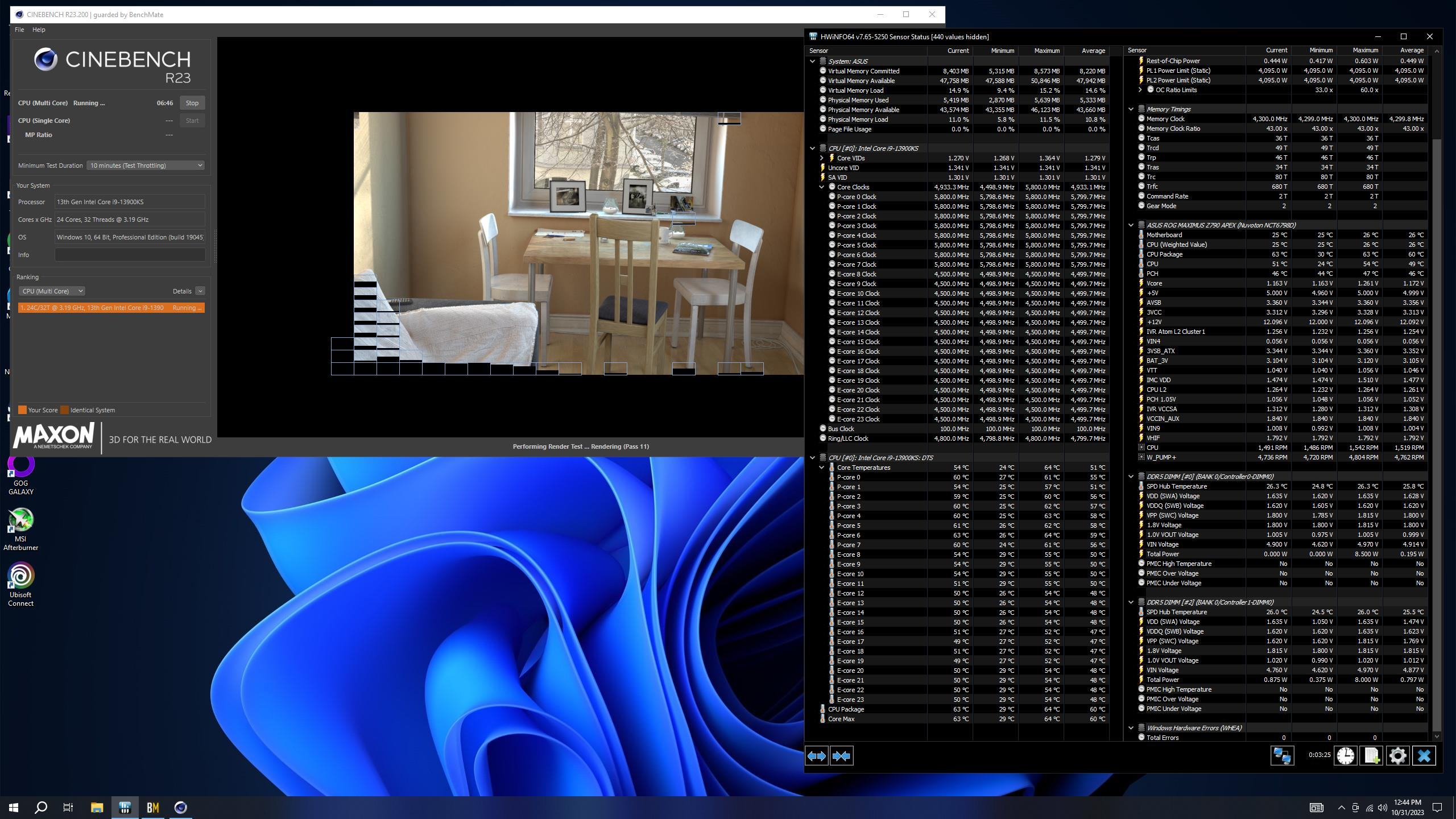
Task: Expand the OC Ratio Limits row
Action: (x=1140, y=90)
